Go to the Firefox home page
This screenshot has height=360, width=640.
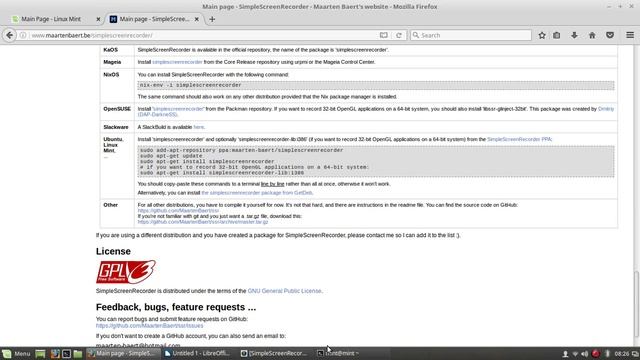(592, 36)
